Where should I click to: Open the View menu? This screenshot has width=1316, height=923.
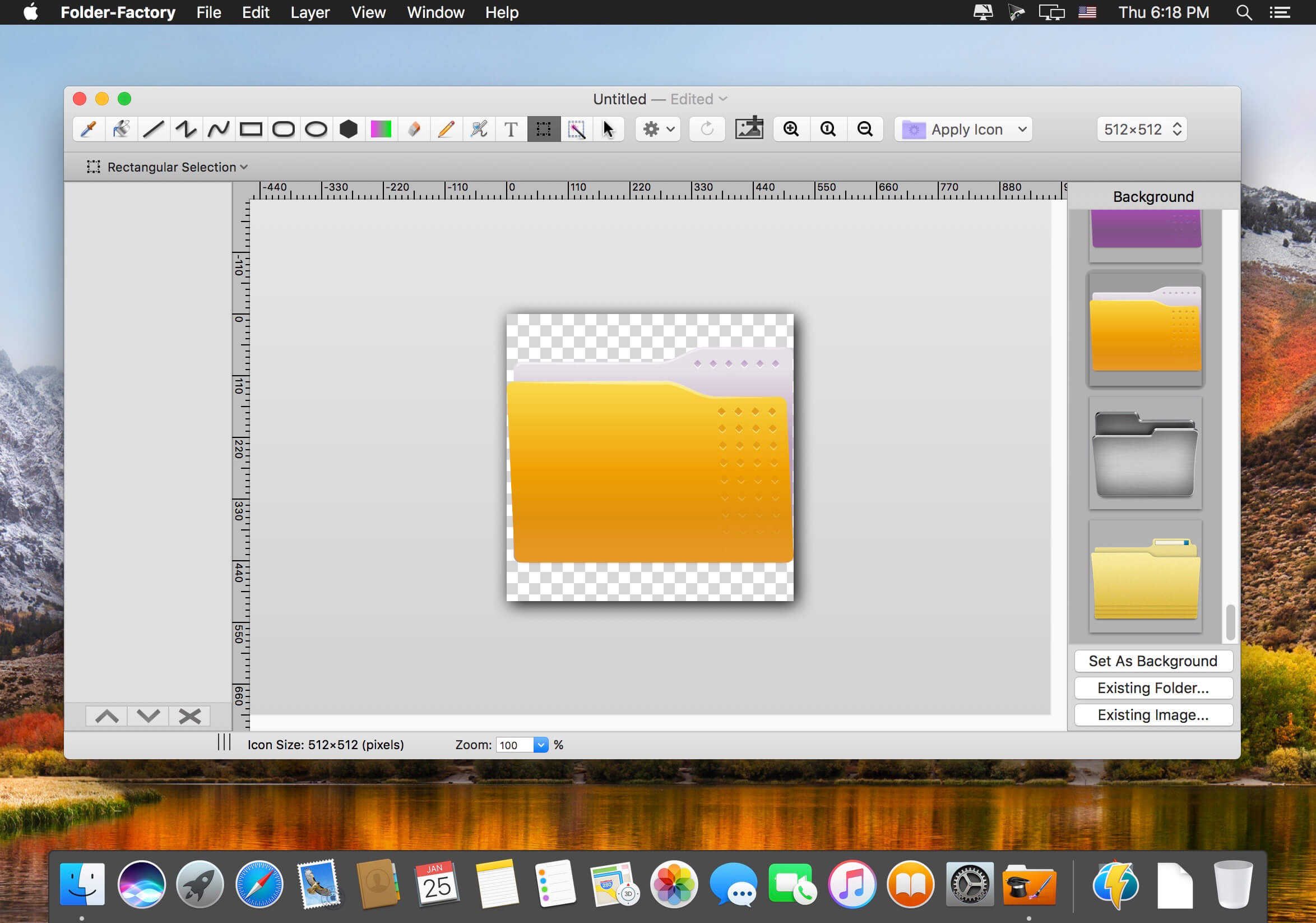click(x=368, y=12)
